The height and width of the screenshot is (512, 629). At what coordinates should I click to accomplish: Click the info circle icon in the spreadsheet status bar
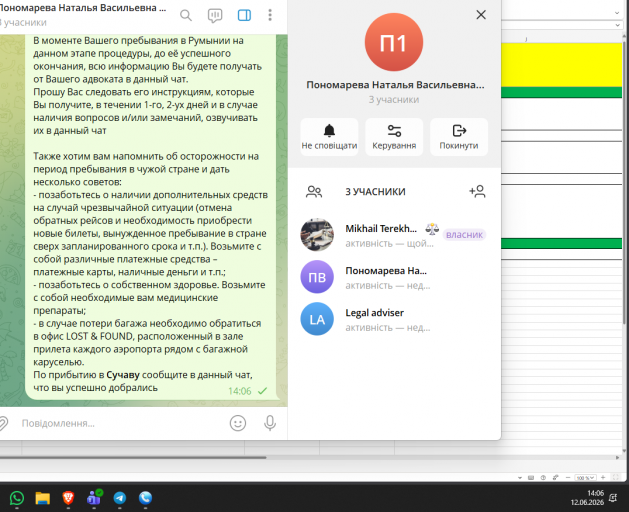tap(543, 477)
